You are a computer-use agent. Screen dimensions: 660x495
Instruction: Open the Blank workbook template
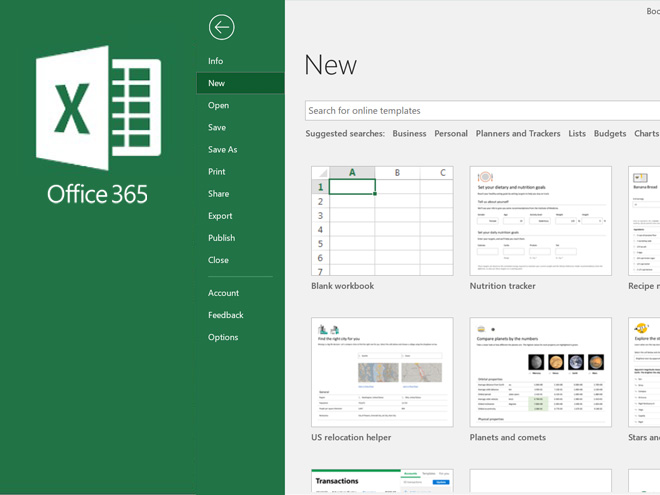pyautogui.click(x=382, y=221)
